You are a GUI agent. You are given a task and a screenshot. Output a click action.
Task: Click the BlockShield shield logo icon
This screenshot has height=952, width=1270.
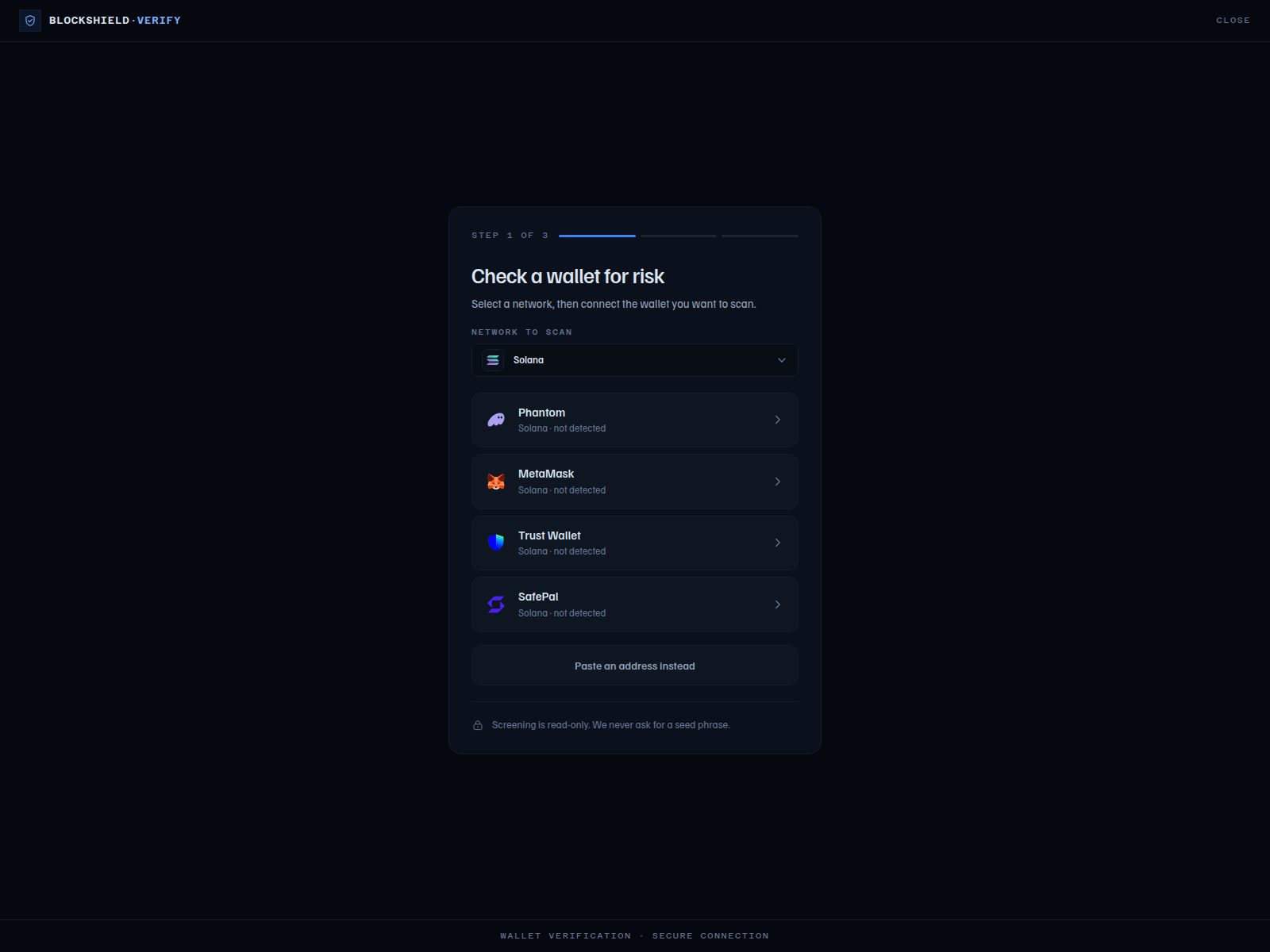click(30, 21)
